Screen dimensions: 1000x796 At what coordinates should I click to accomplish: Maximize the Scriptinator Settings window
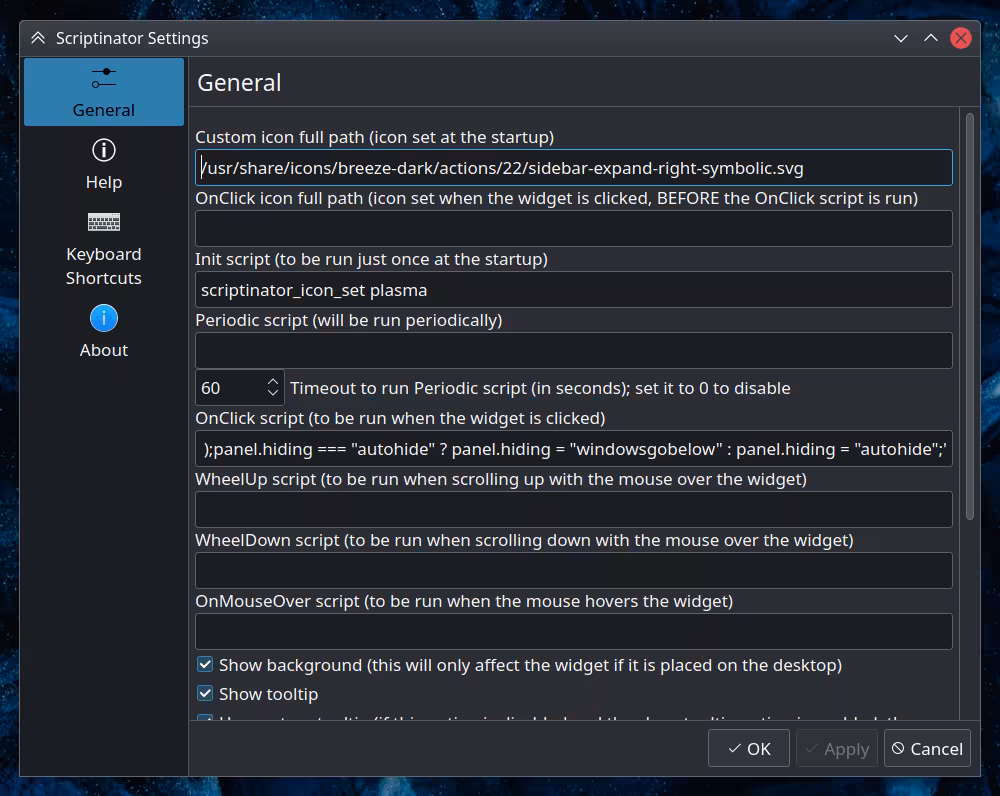tap(930, 38)
